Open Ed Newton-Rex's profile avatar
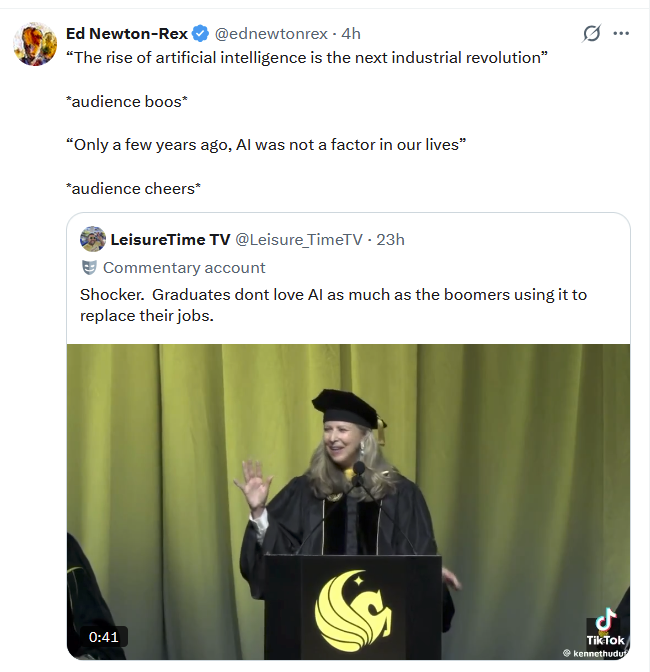The width and height of the screenshot is (650, 672). (x=35, y=44)
